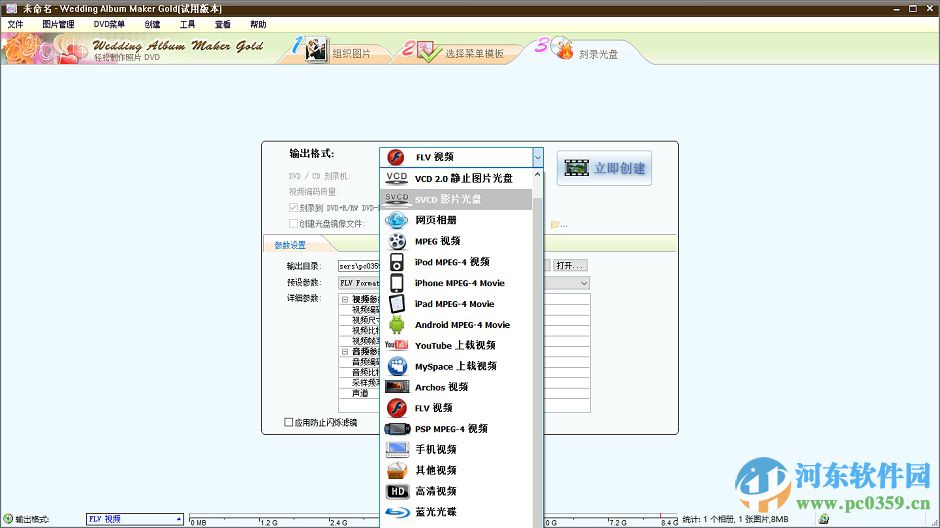Image resolution: width=940 pixels, height=528 pixels.
Task: Click the status bar output format icon
Action: (x=8, y=519)
